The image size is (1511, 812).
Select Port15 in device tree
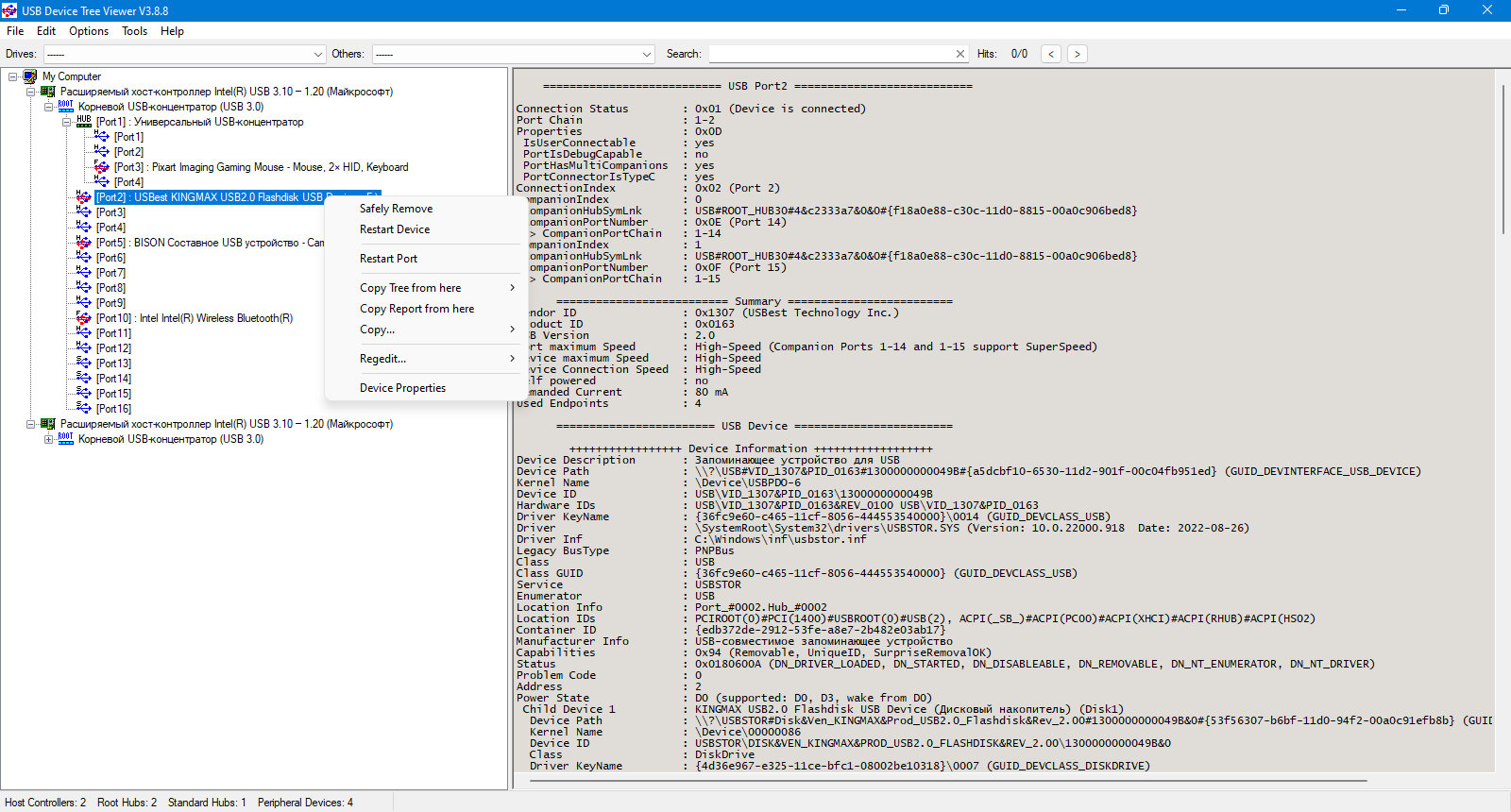tap(113, 394)
